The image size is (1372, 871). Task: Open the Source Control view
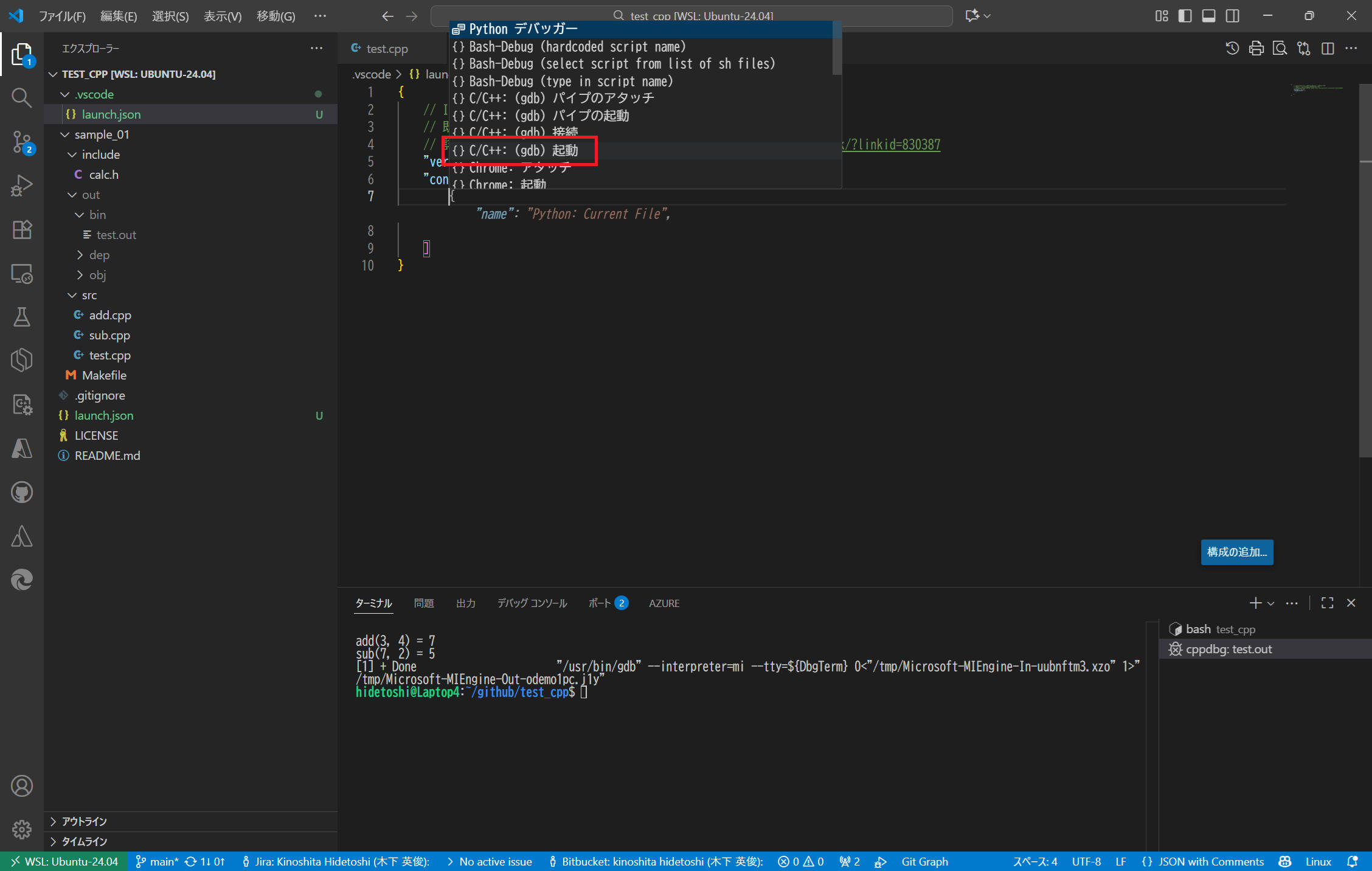coord(22,142)
